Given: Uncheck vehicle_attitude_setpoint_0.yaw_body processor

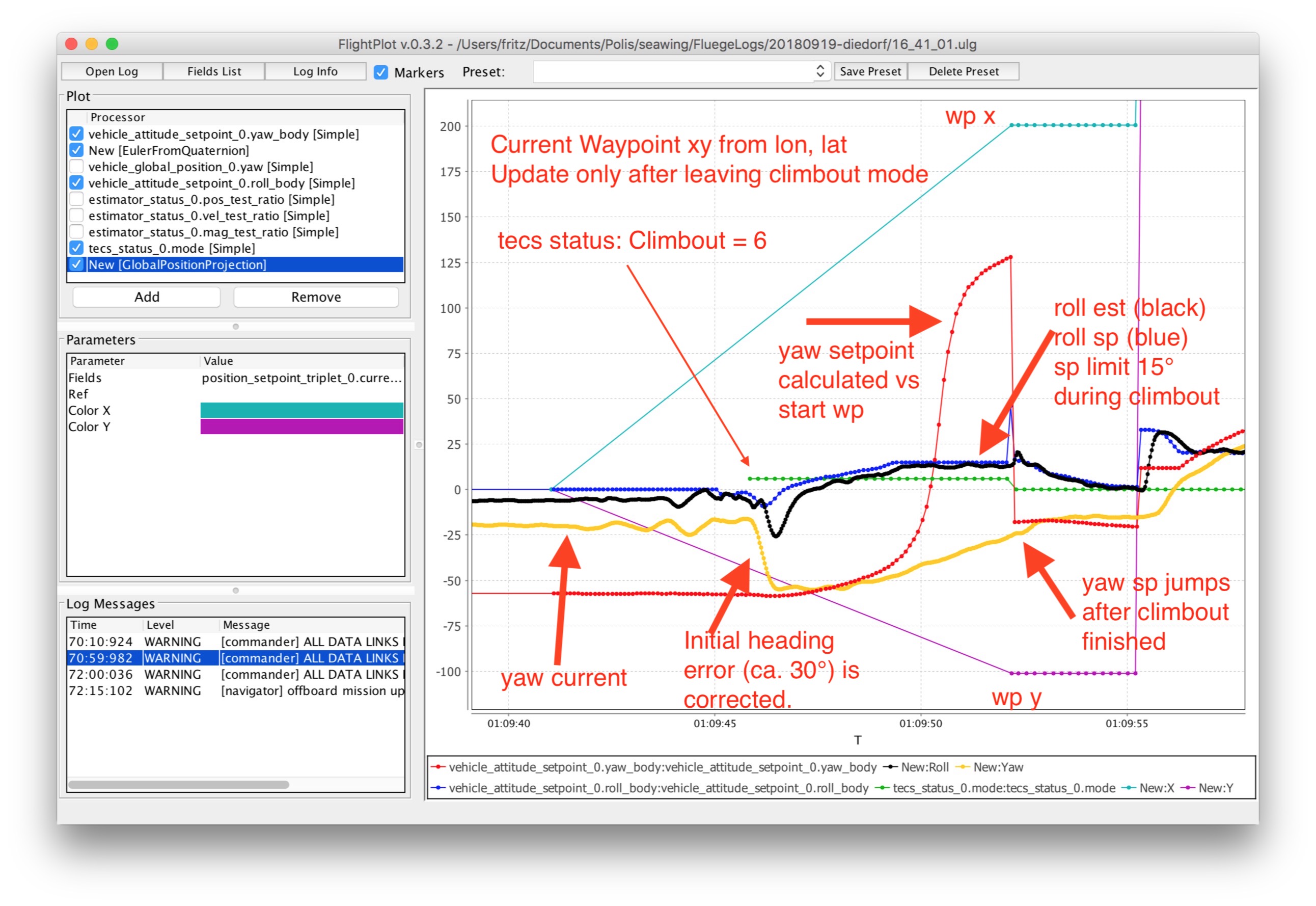Looking at the screenshot, I should pos(76,134).
